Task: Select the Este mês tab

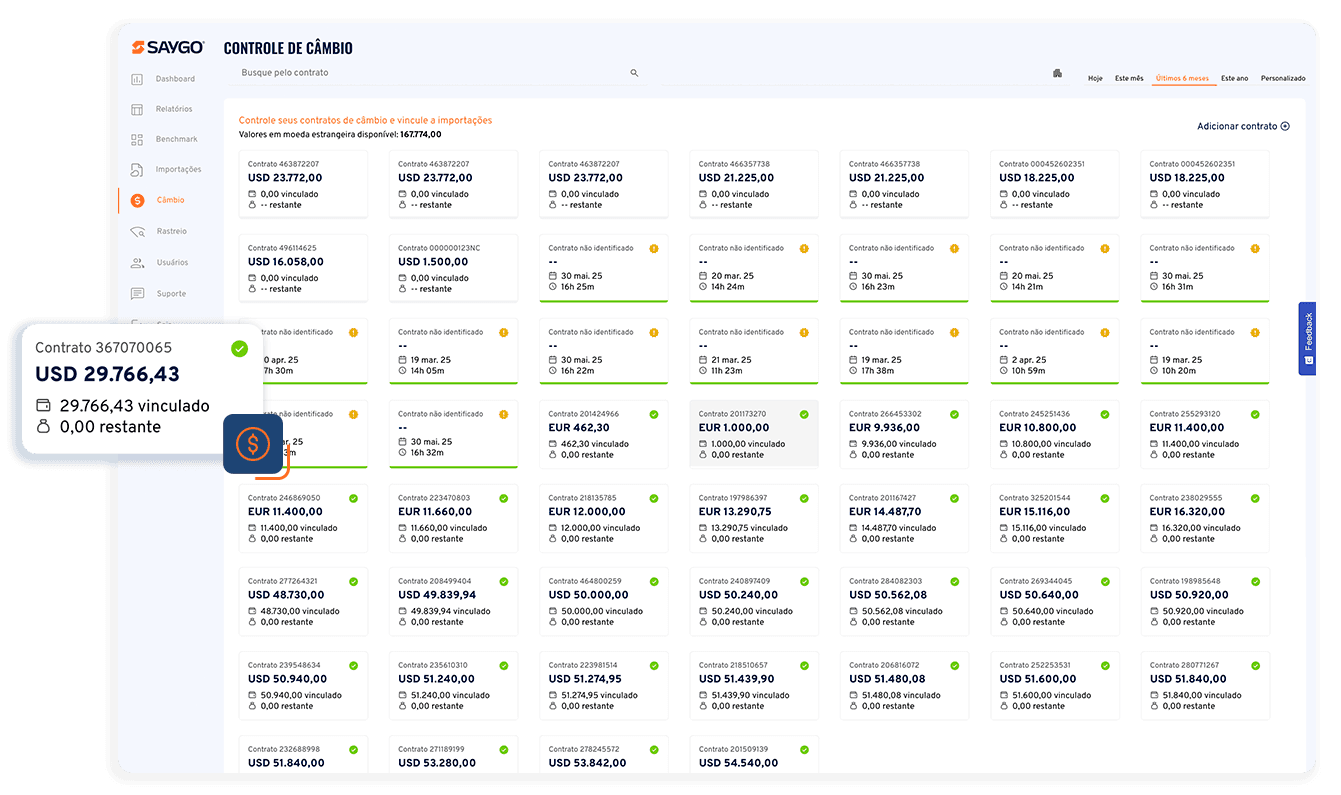Action: 1129,78
